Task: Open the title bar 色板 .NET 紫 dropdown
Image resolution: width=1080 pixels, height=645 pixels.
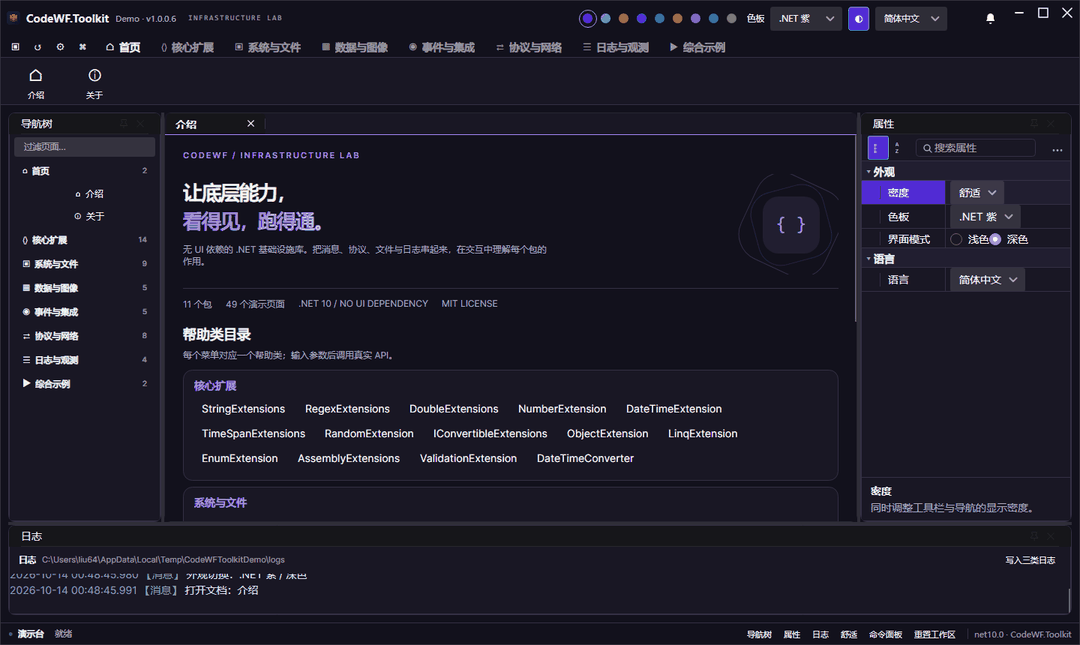Action: (x=806, y=19)
